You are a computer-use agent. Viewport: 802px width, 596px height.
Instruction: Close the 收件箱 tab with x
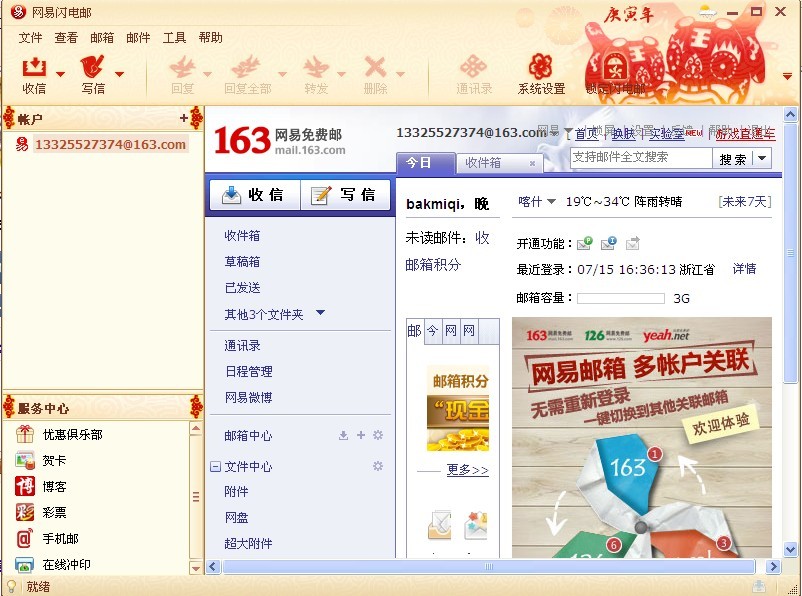click(x=532, y=163)
